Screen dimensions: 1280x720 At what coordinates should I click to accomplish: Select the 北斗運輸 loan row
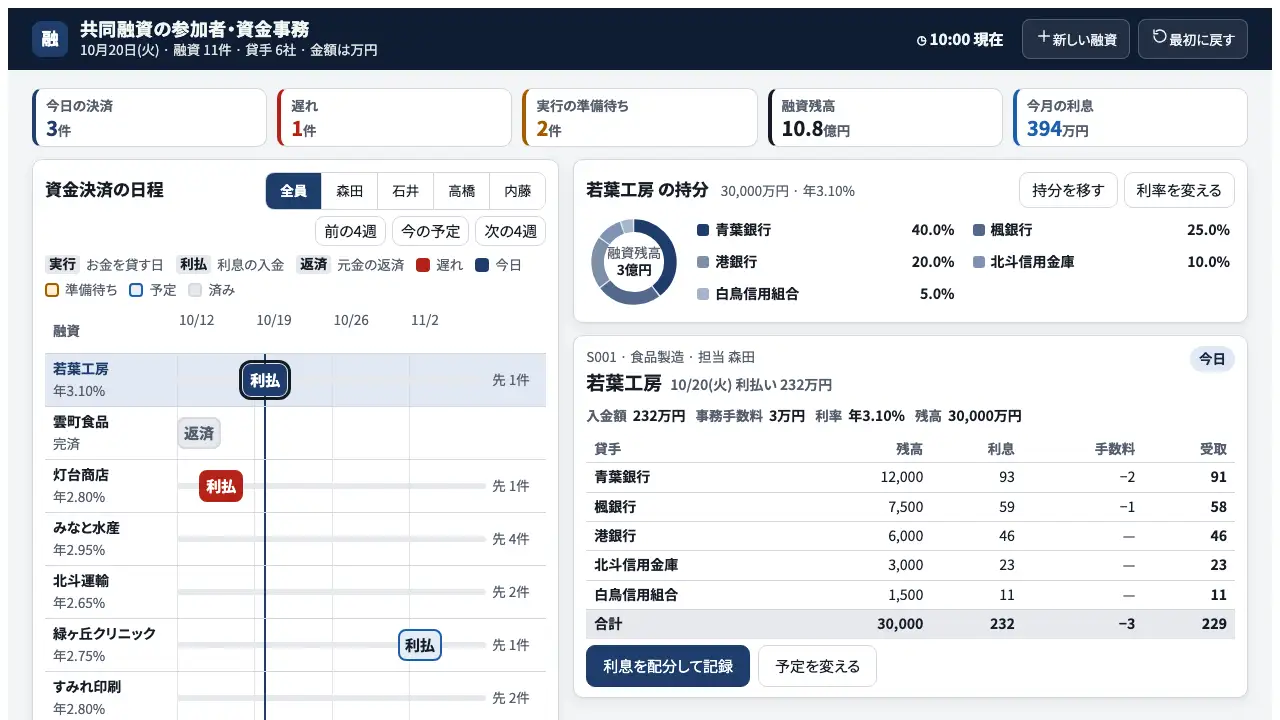pos(295,592)
